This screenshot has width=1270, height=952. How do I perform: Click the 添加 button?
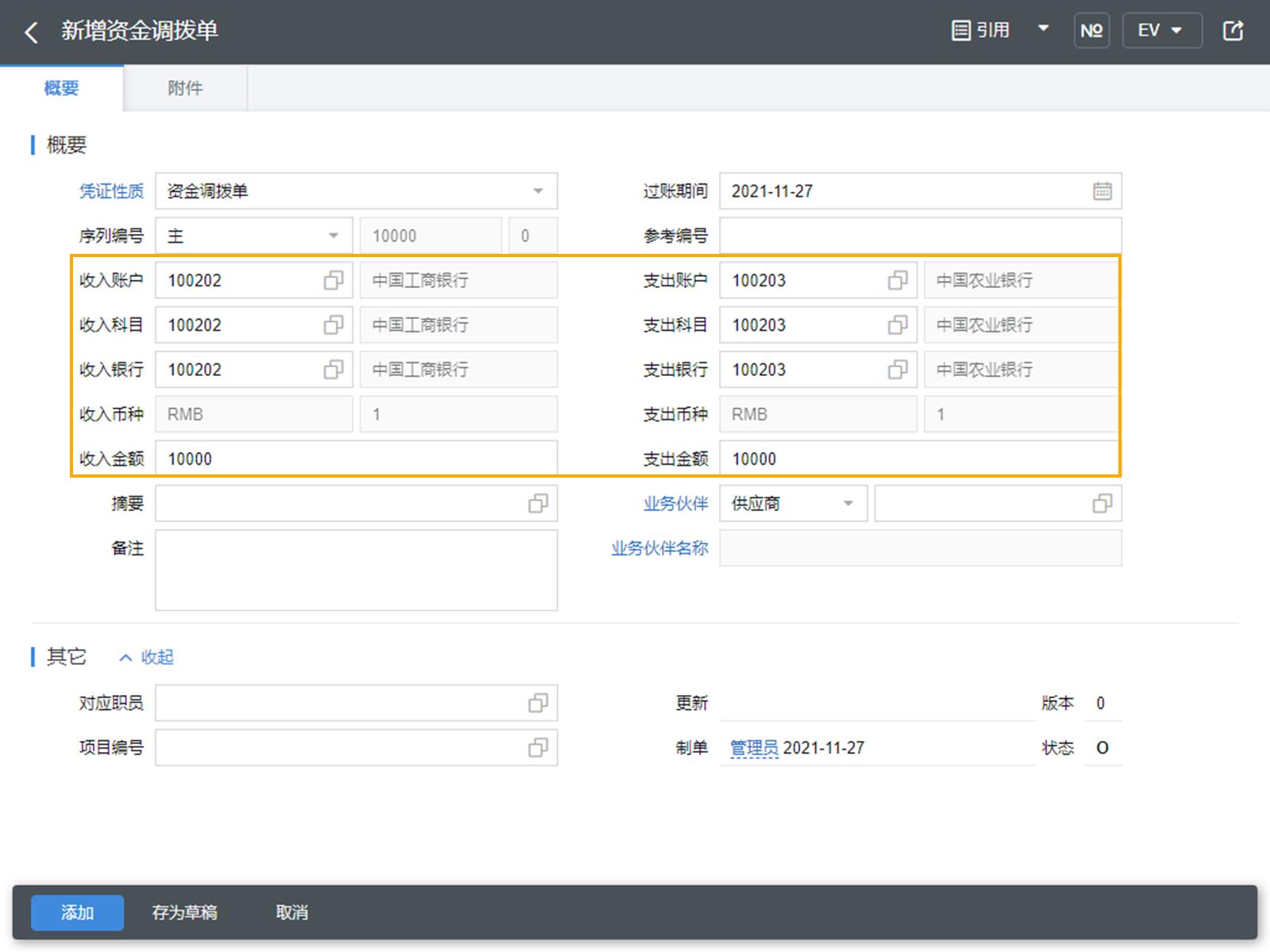(77, 912)
